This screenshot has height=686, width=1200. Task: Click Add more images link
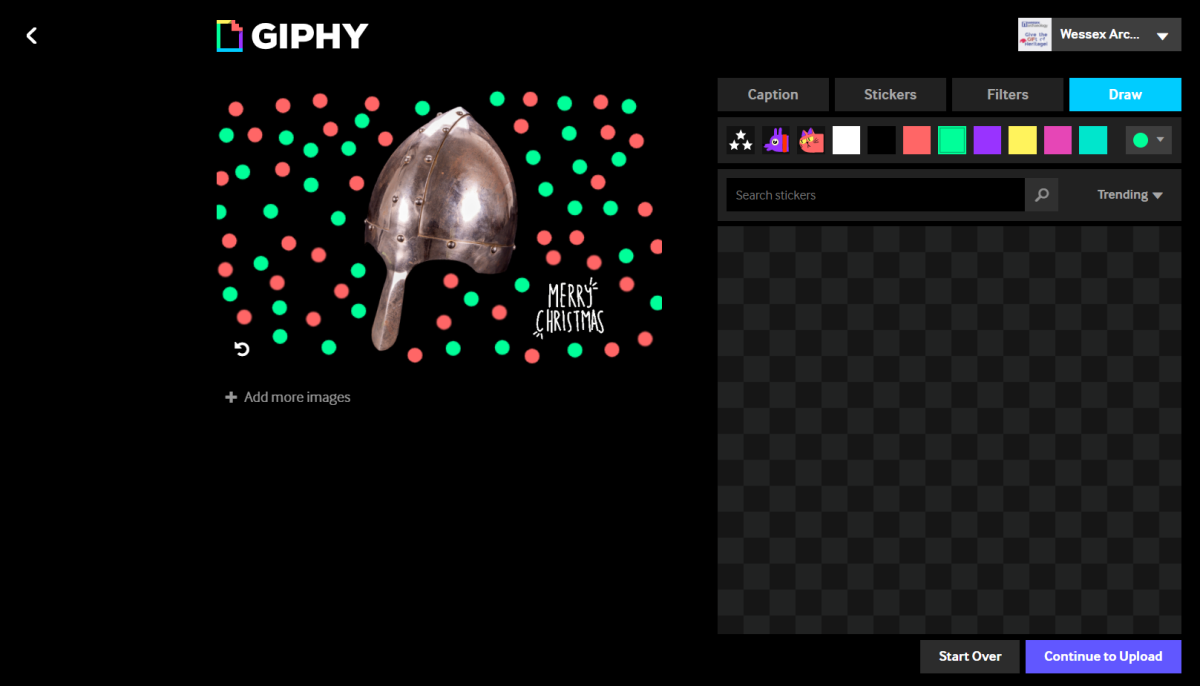click(288, 397)
